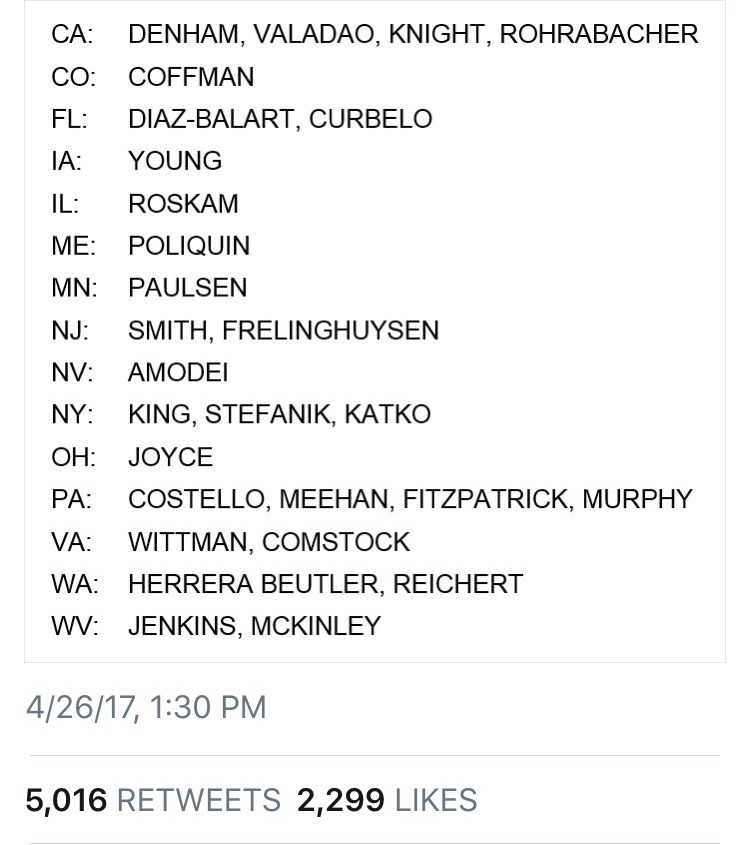This screenshot has height=845, width=750.
Task: Tap the name CURBELO
Action: point(370,119)
